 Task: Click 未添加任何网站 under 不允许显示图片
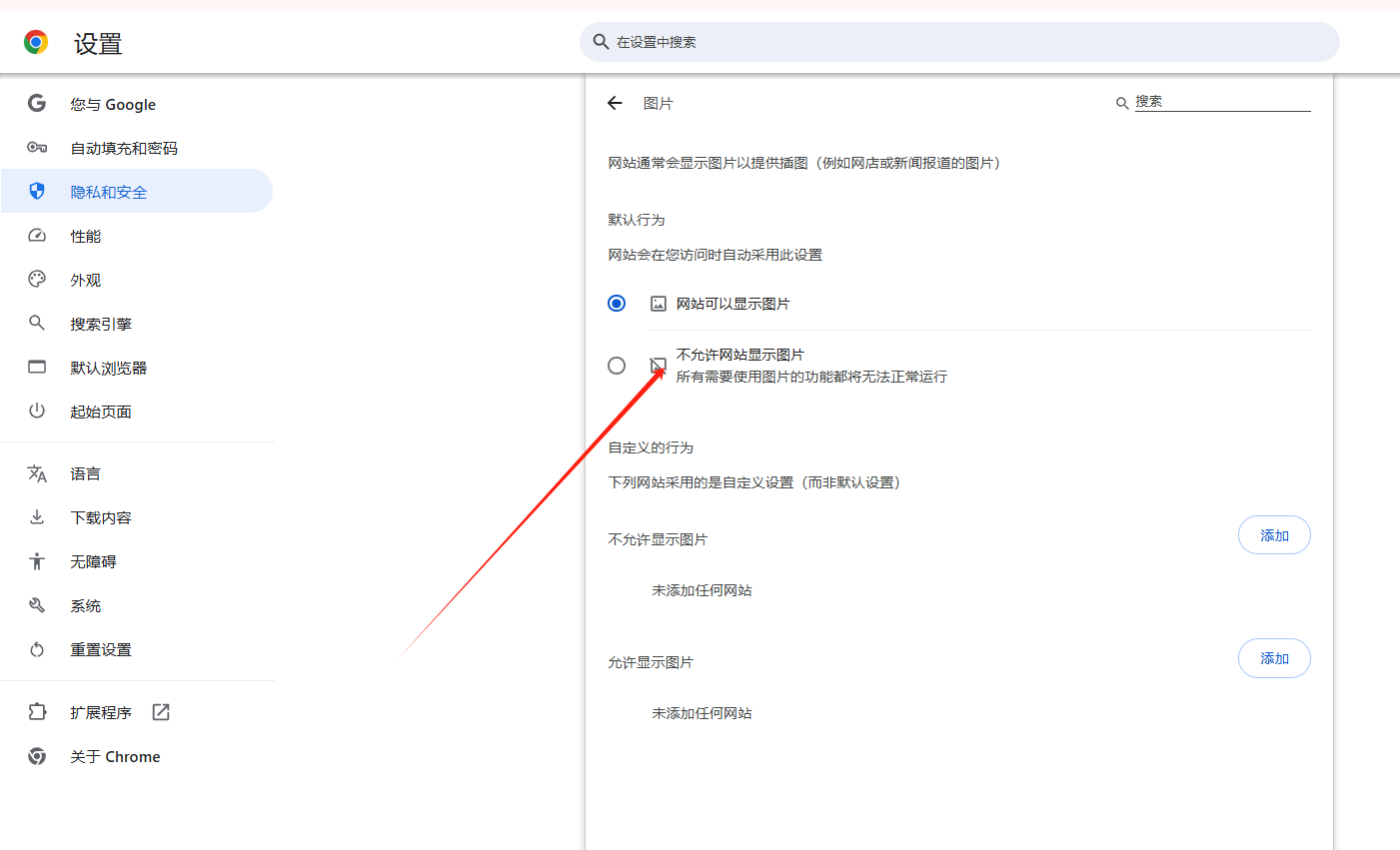point(701,590)
